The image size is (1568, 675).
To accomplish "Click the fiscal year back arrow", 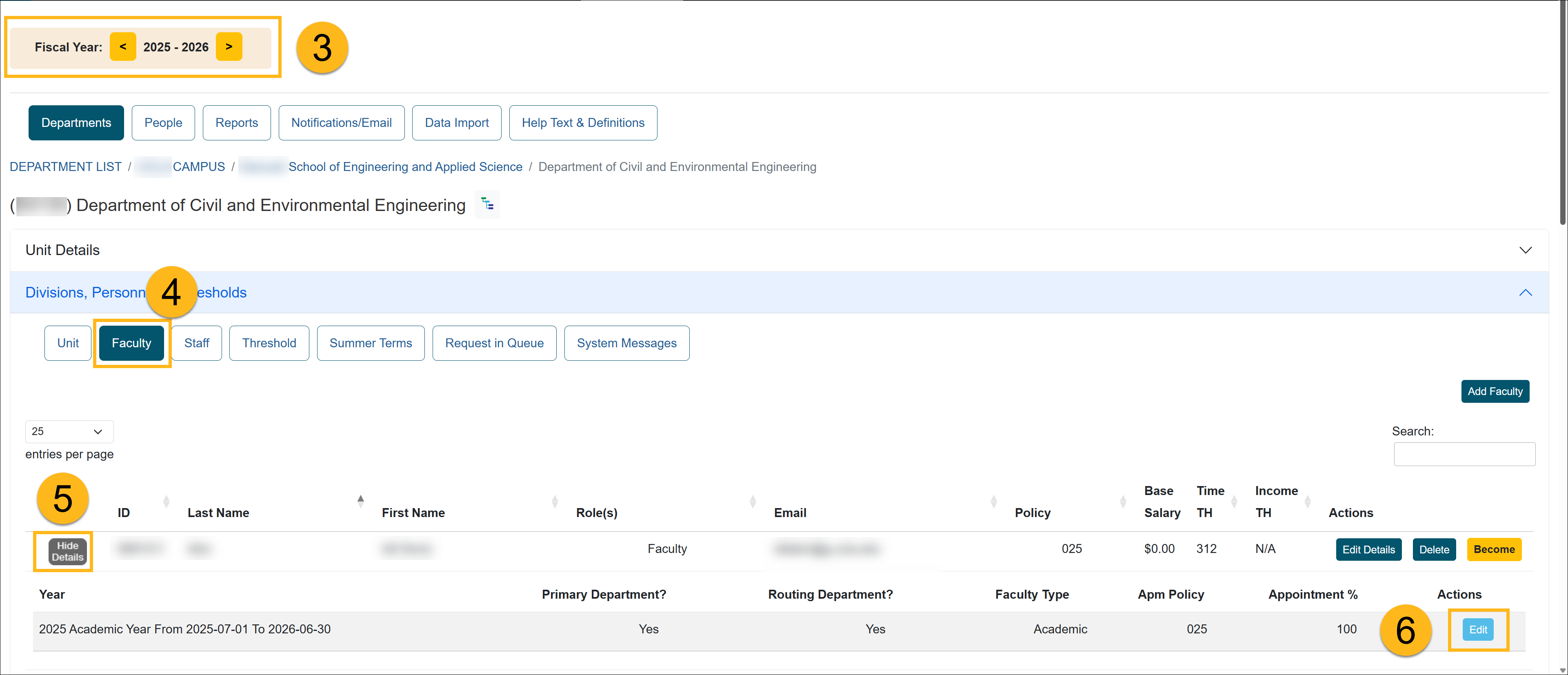I will 123,46.
